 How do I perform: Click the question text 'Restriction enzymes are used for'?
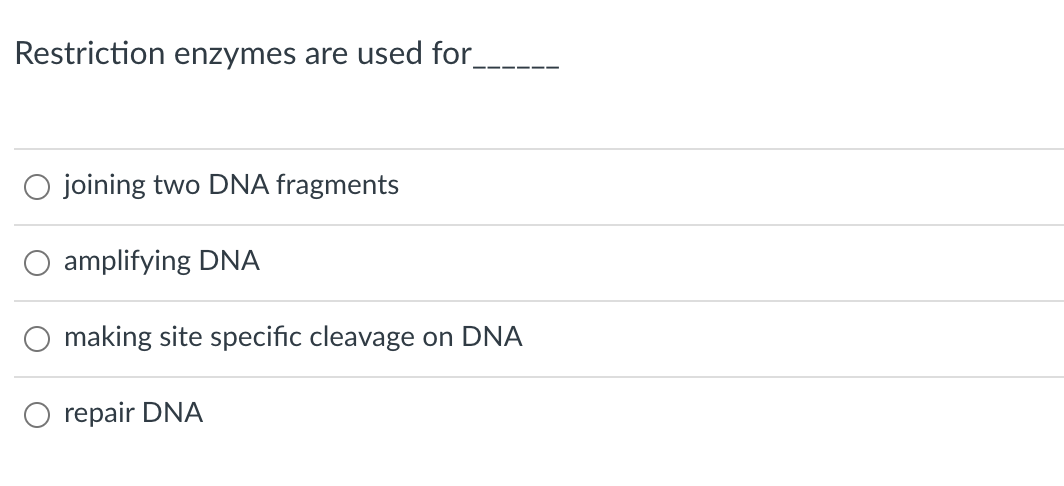pos(243,54)
